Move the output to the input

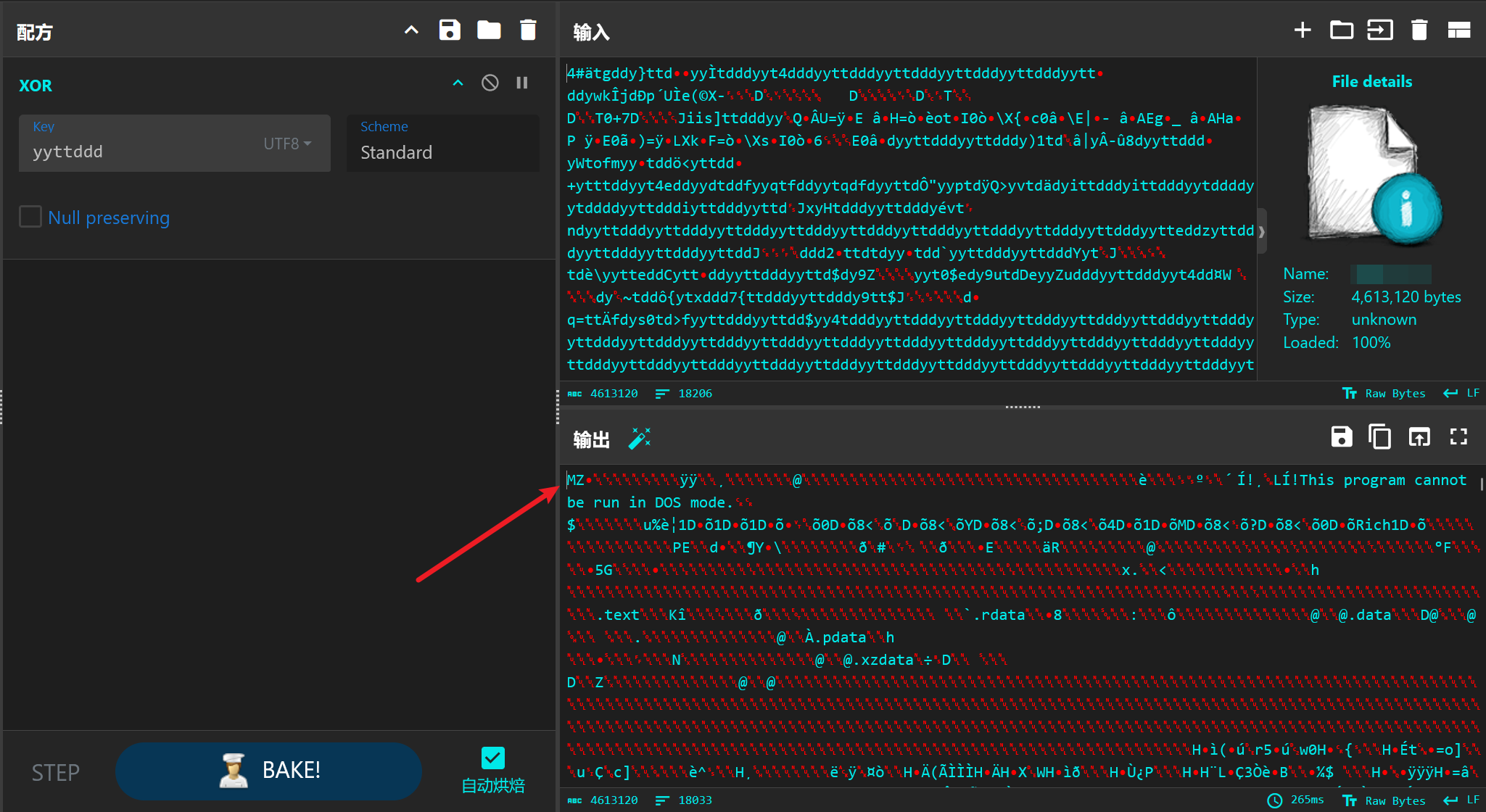tap(1419, 437)
